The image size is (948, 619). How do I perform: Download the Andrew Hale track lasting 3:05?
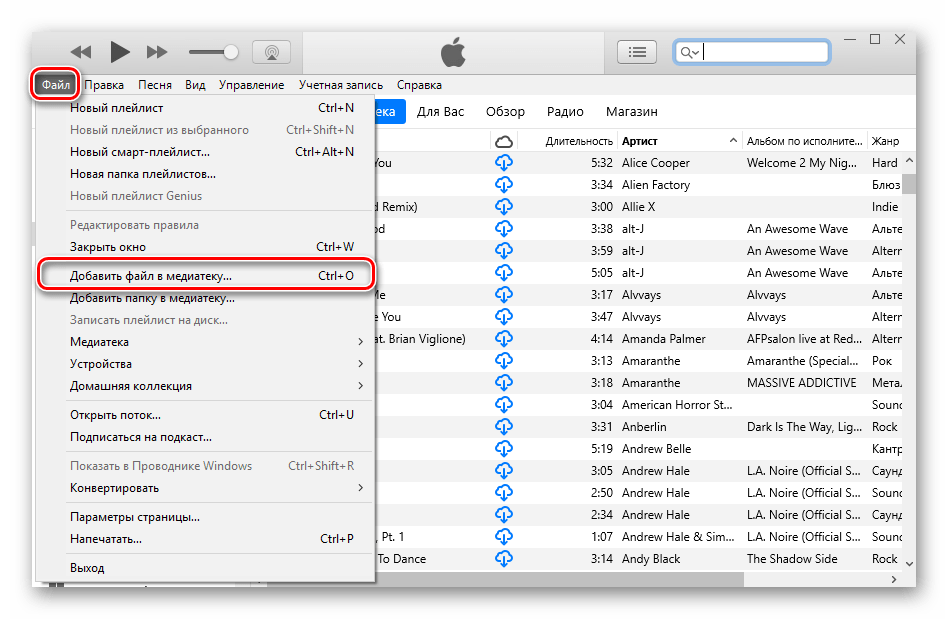[x=504, y=470]
